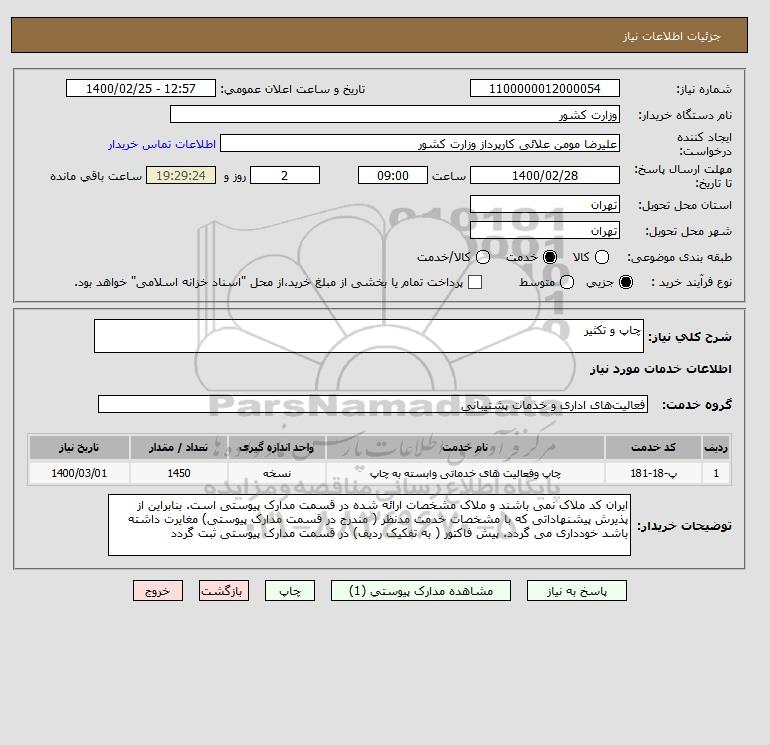Select the کالا/خدمت radio option

pyautogui.click(x=483, y=257)
